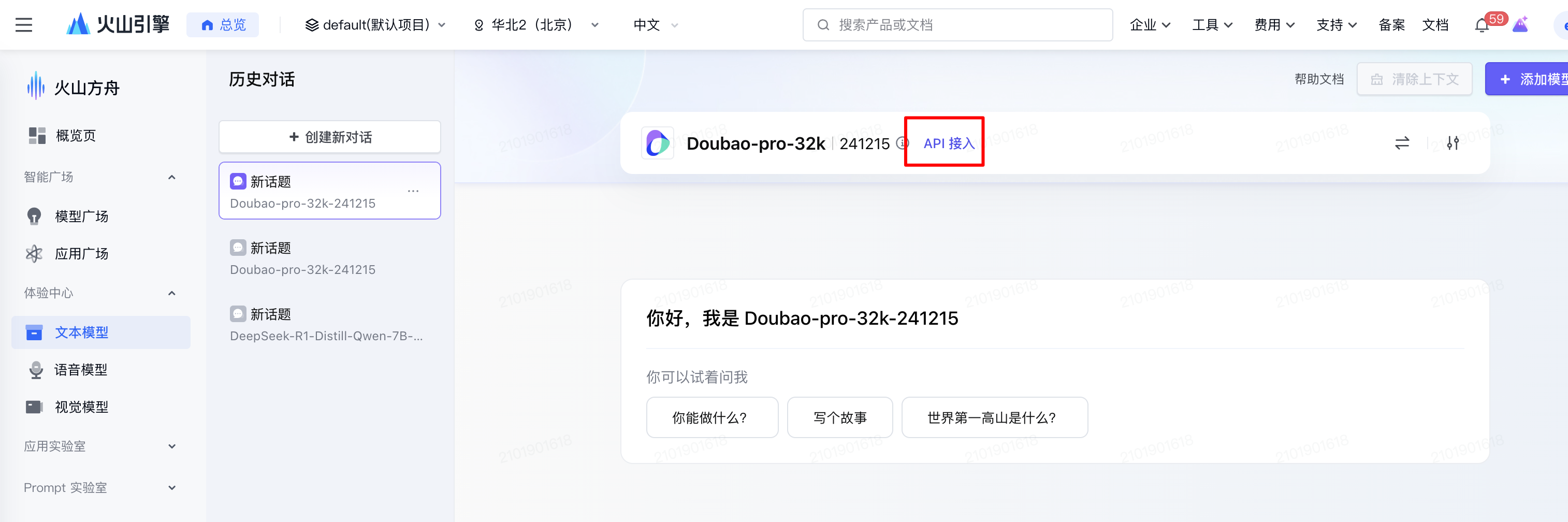Open the API 接入 link

click(949, 143)
